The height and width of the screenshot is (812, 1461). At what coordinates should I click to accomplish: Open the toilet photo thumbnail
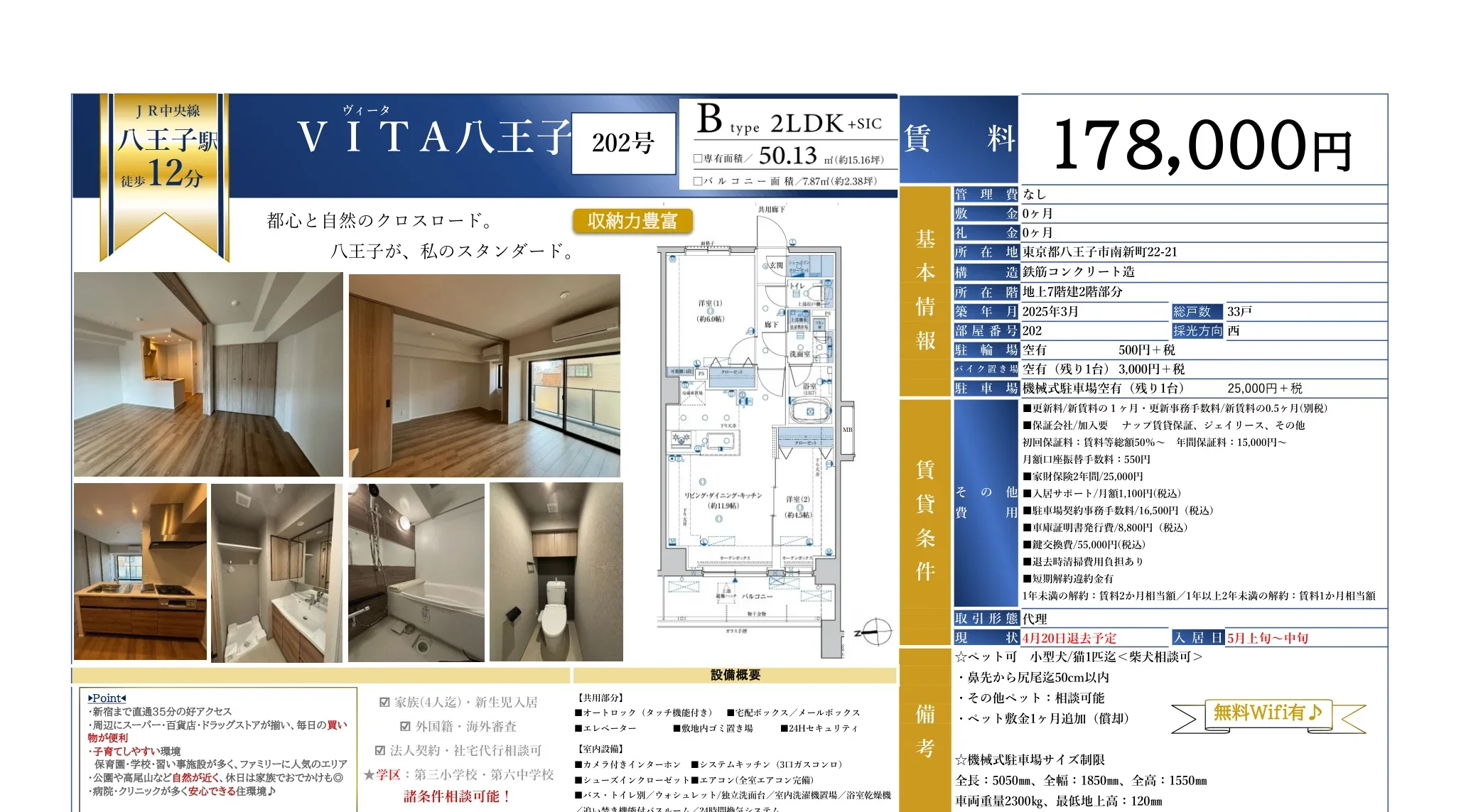[556, 573]
